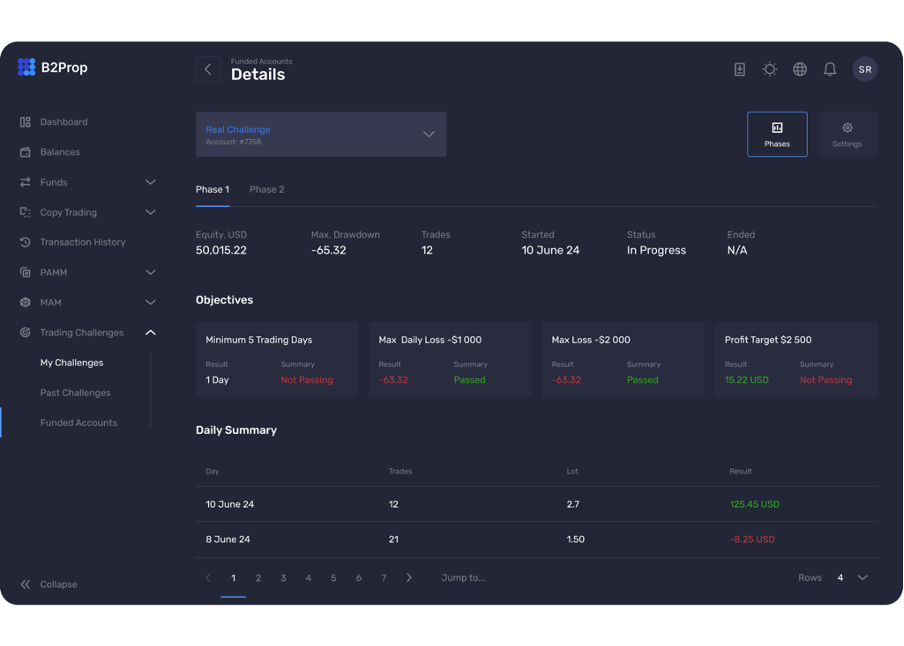The height and width of the screenshot is (646, 904).
Task: Switch to the Phase 2 tab
Action: click(x=267, y=189)
